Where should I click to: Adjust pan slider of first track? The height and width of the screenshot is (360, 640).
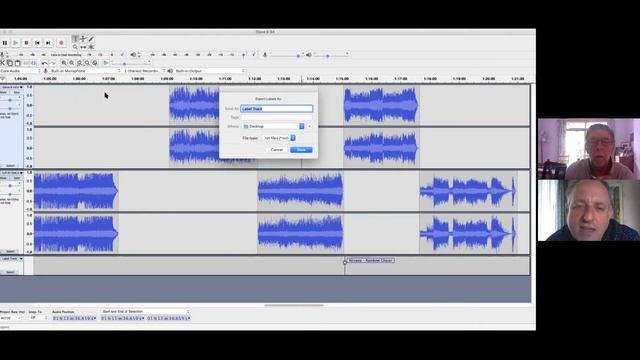pyautogui.click(x=10, y=108)
